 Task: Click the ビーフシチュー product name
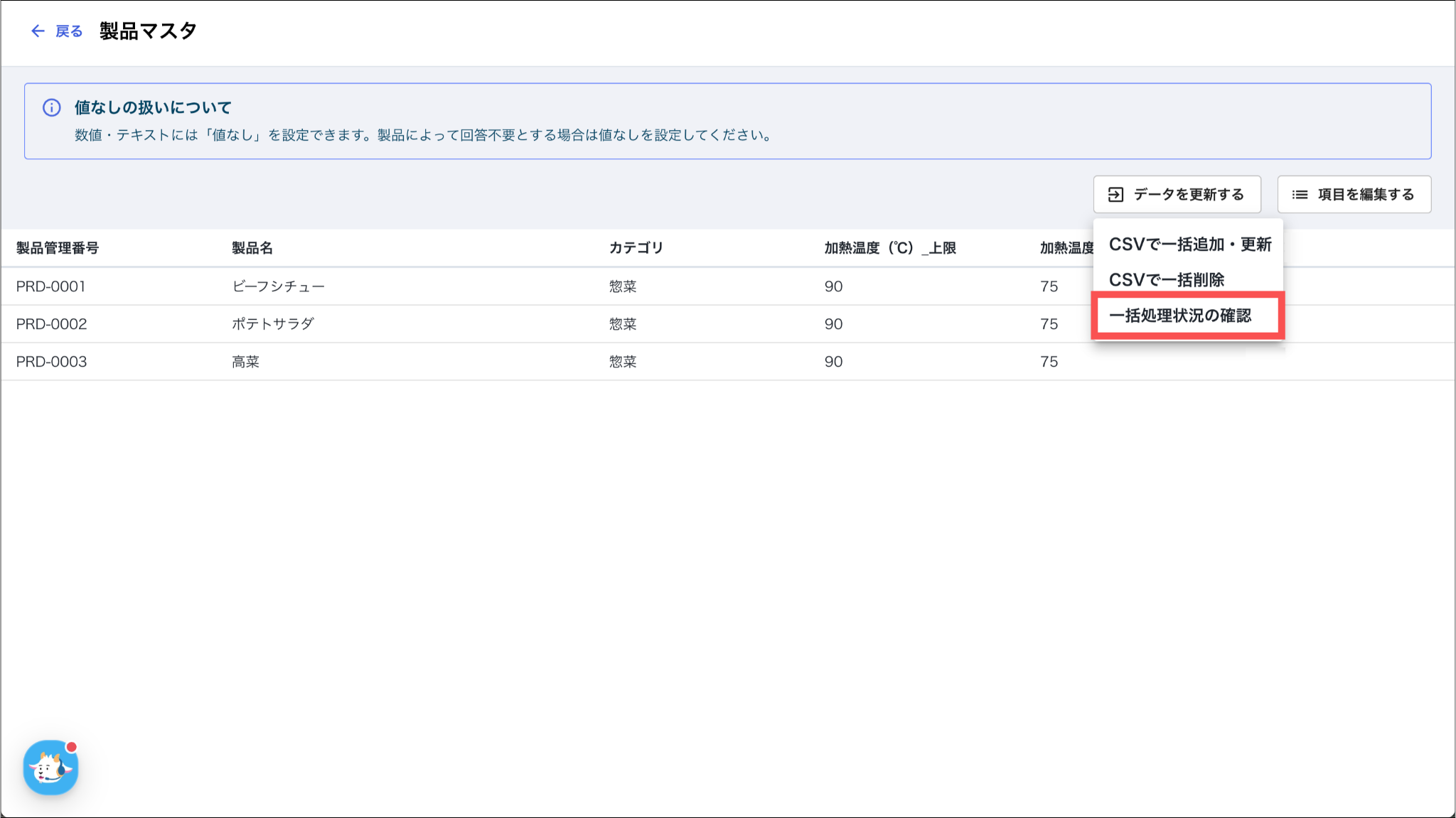pyautogui.click(x=278, y=286)
